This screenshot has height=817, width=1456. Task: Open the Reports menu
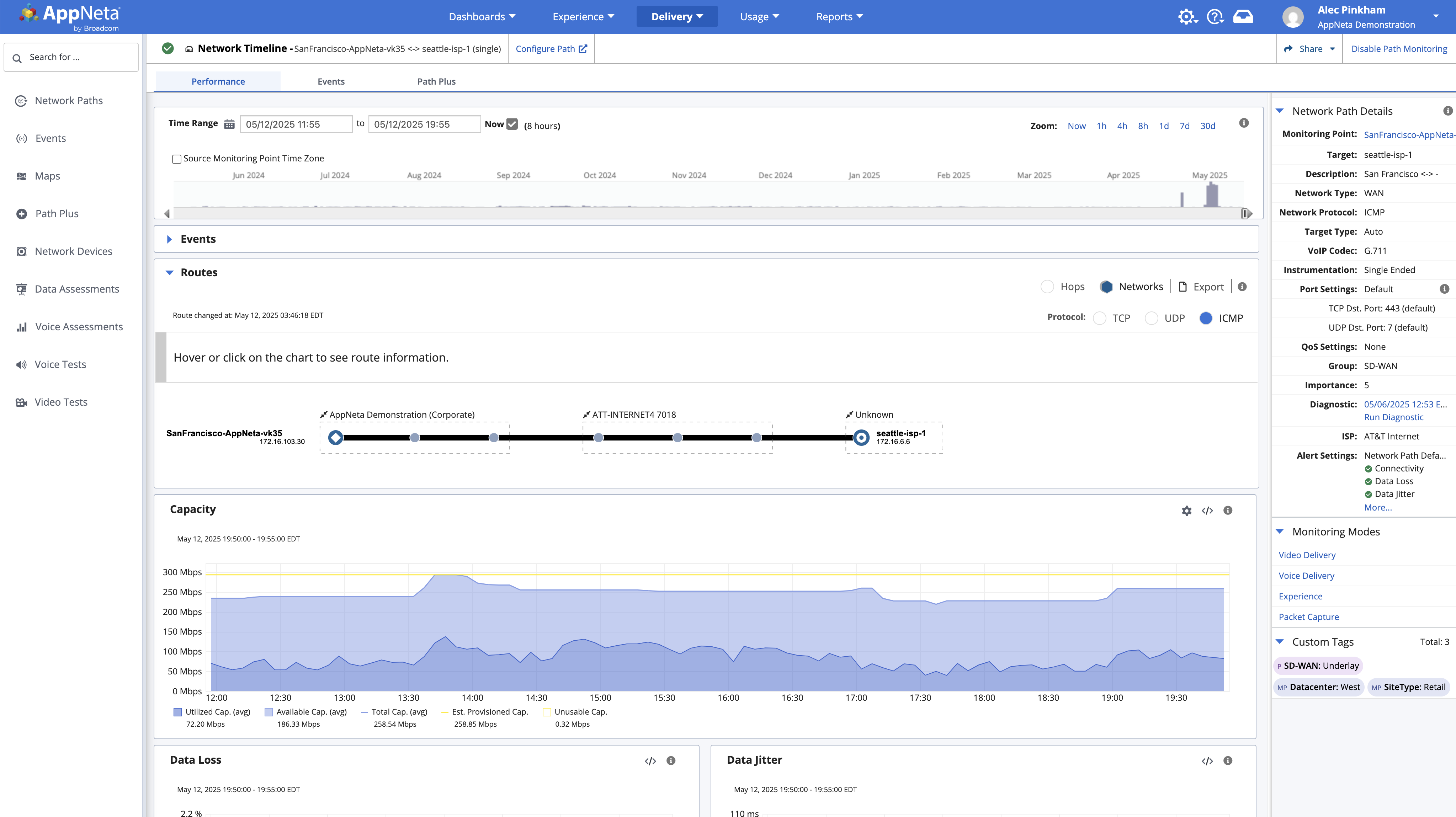(x=839, y=17)
